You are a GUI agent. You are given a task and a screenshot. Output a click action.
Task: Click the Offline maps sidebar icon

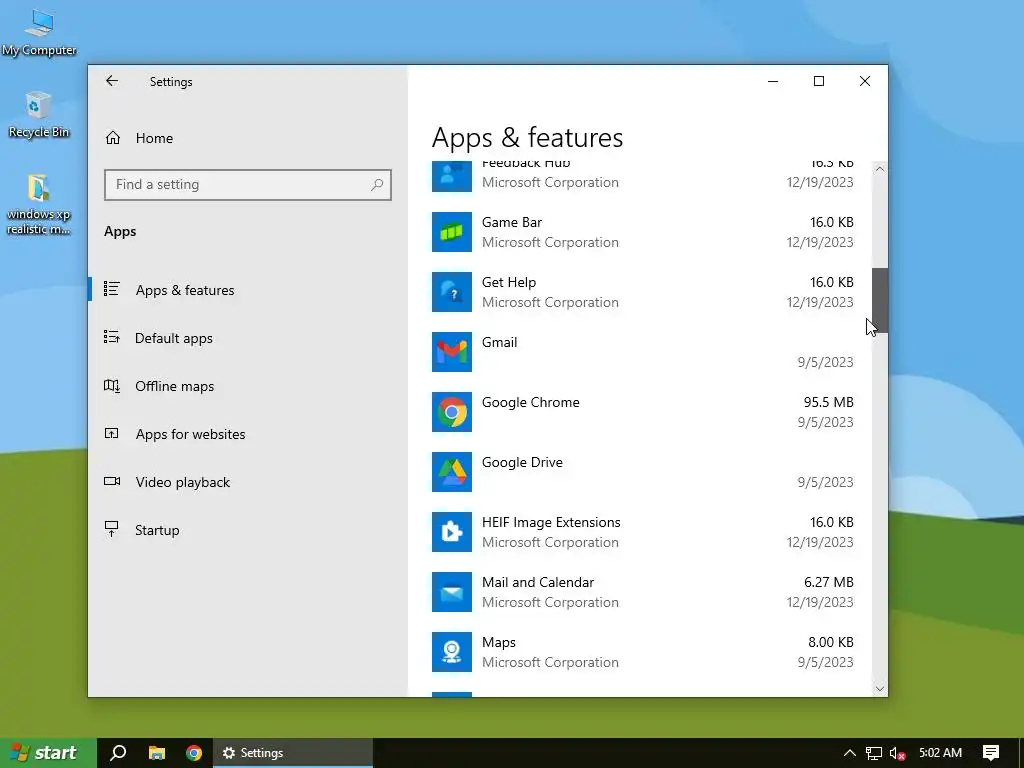(112, 386)
